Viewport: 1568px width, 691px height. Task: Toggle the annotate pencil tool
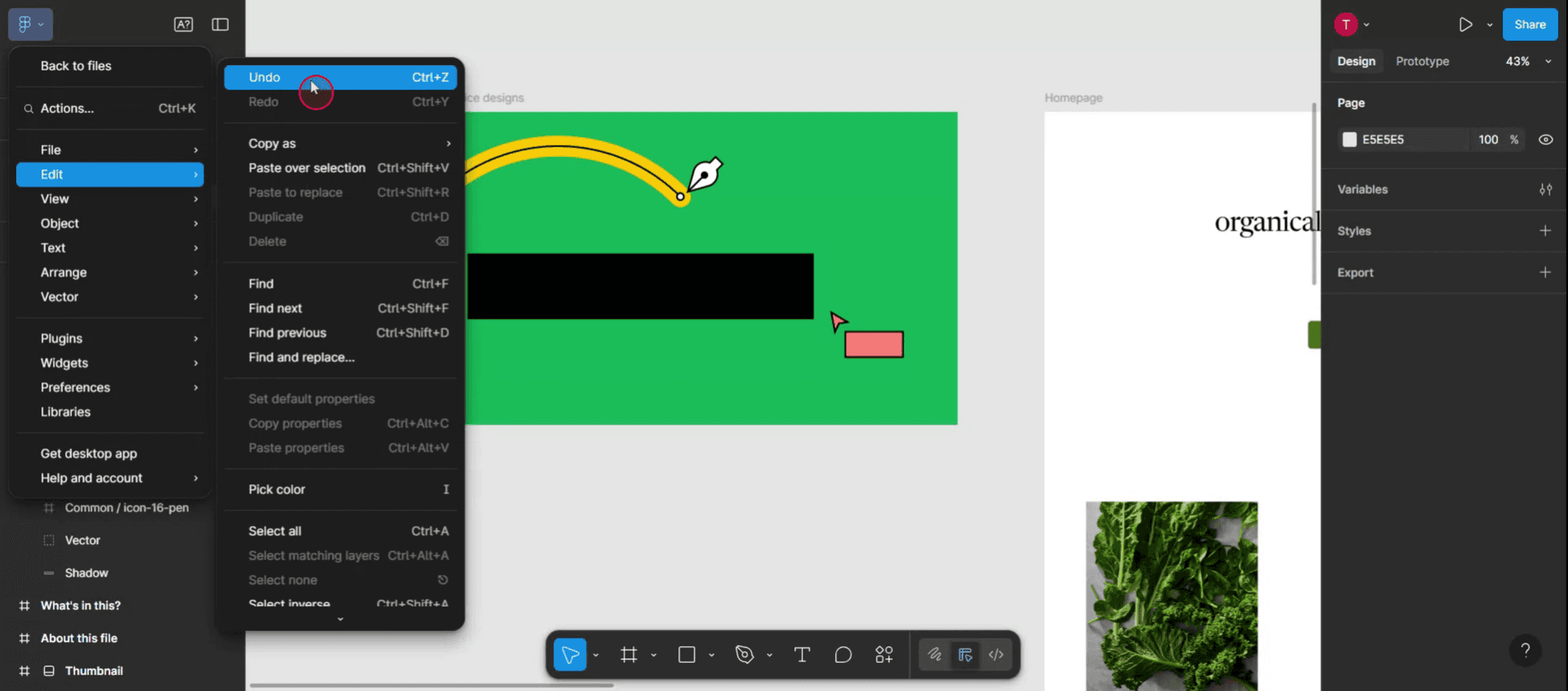coord(936,654)
